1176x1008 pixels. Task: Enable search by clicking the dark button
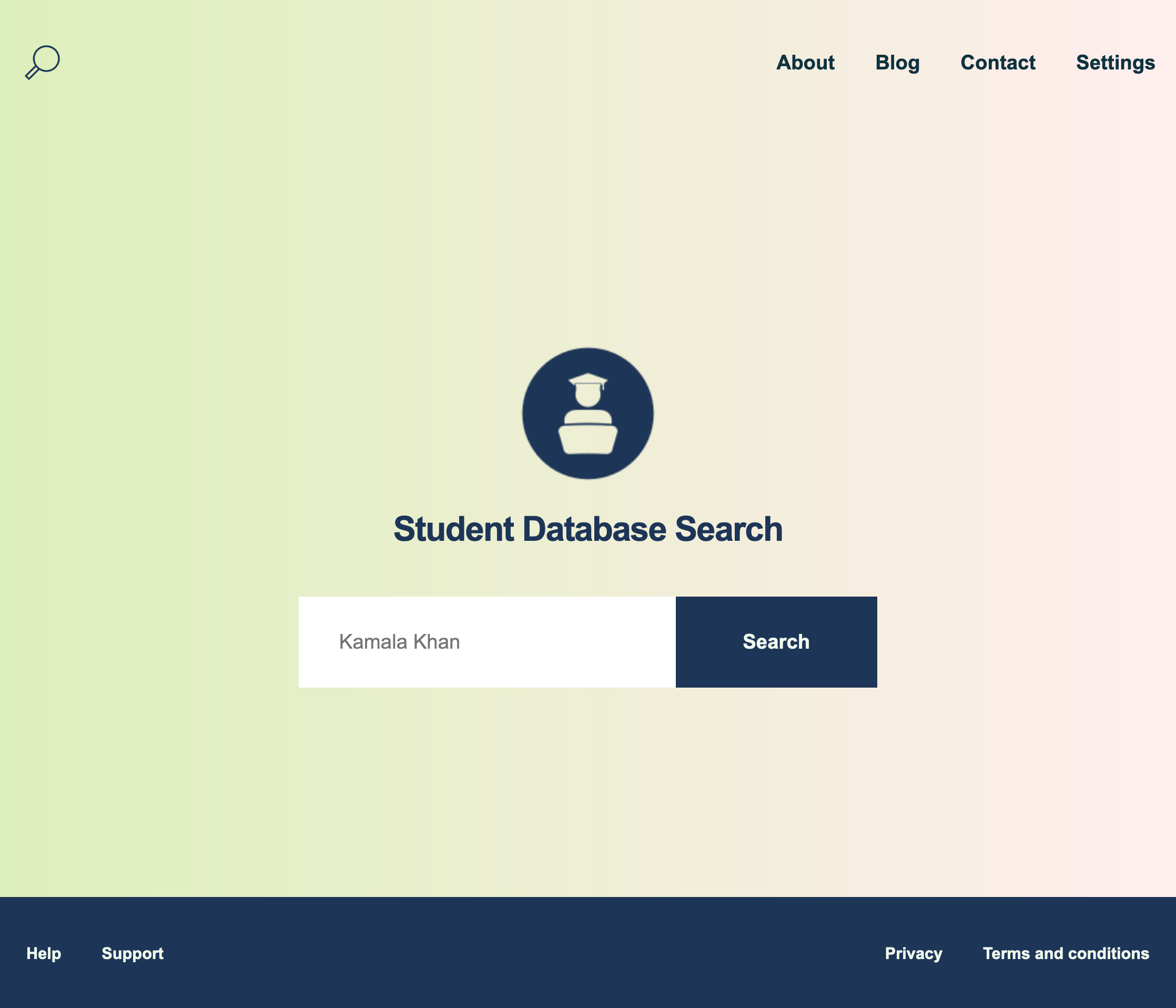coord(777,641)
